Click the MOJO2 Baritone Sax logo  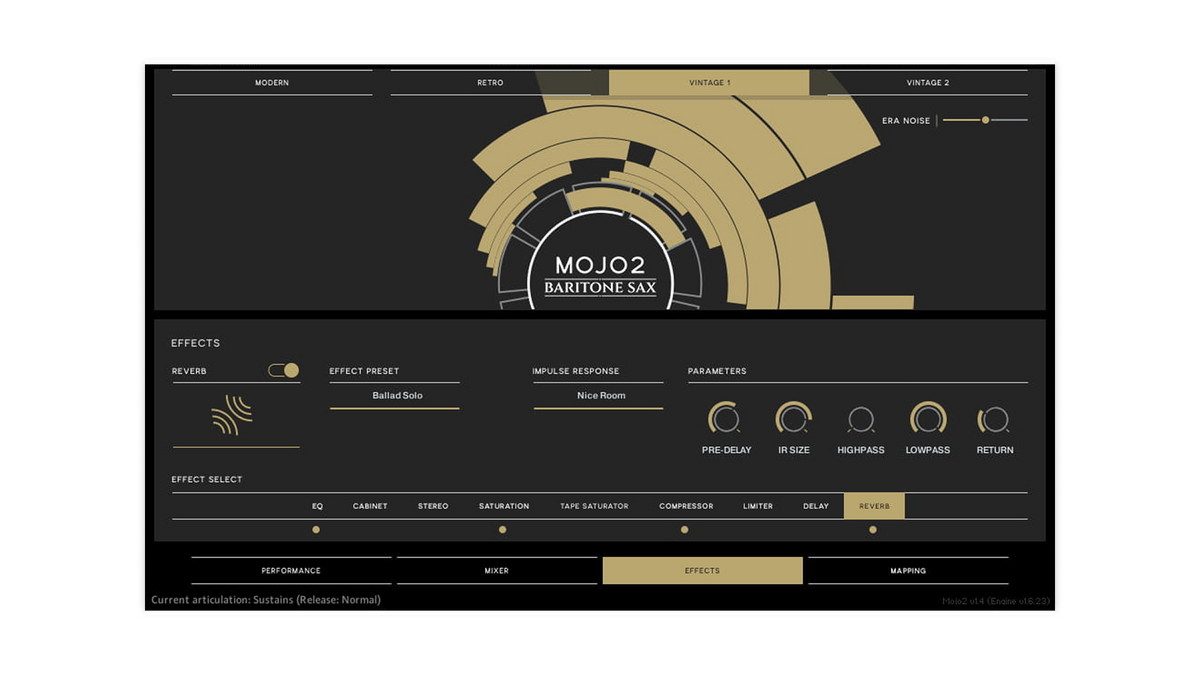click(x=600, y=275)
